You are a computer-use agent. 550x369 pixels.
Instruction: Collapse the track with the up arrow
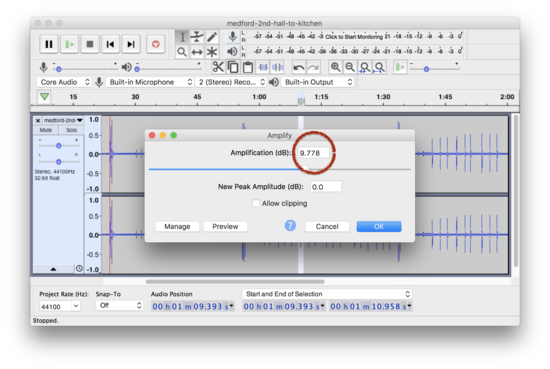point(53,269)
